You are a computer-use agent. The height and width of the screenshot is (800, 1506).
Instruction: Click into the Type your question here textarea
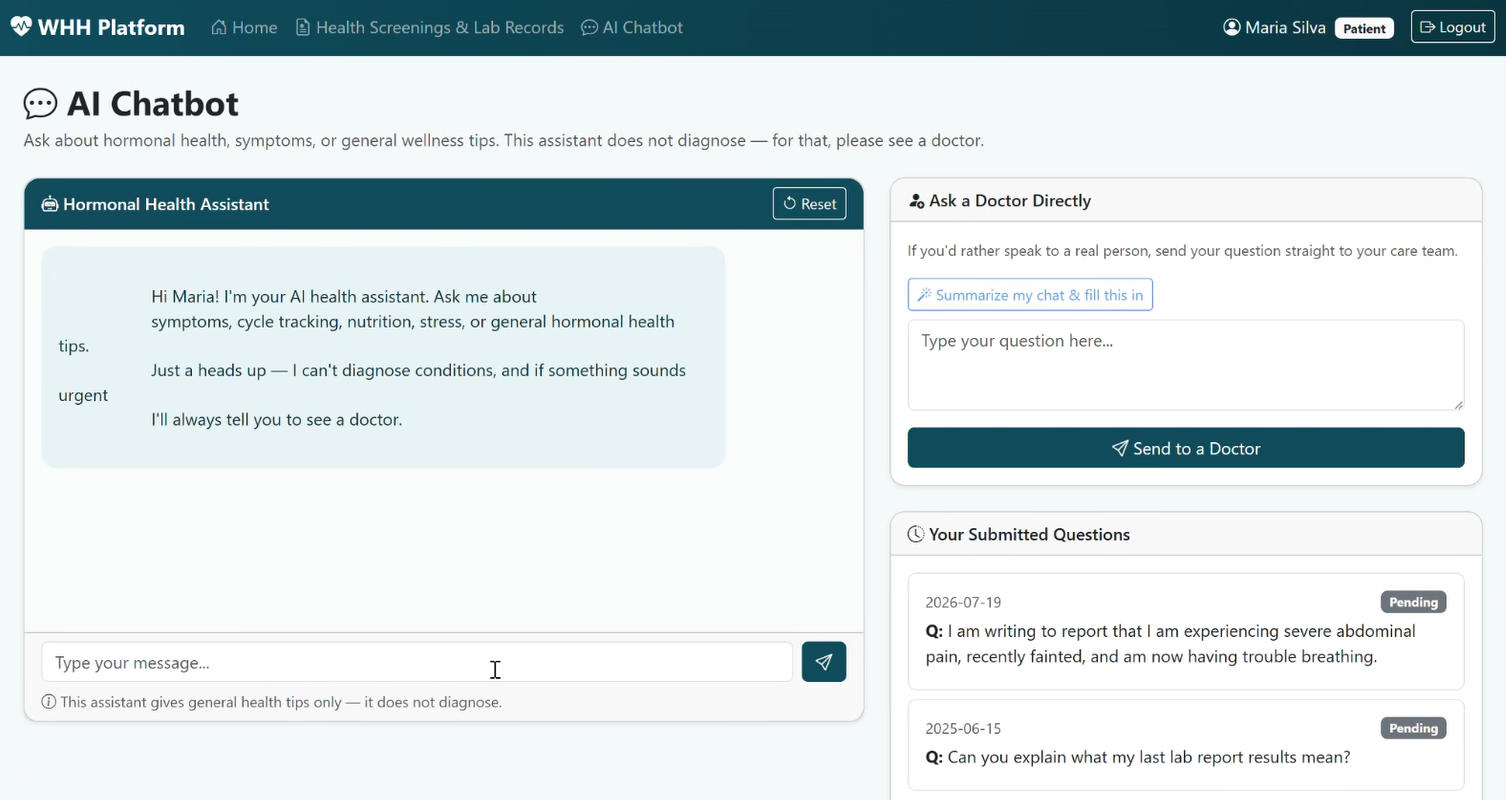coord(1186,365)
